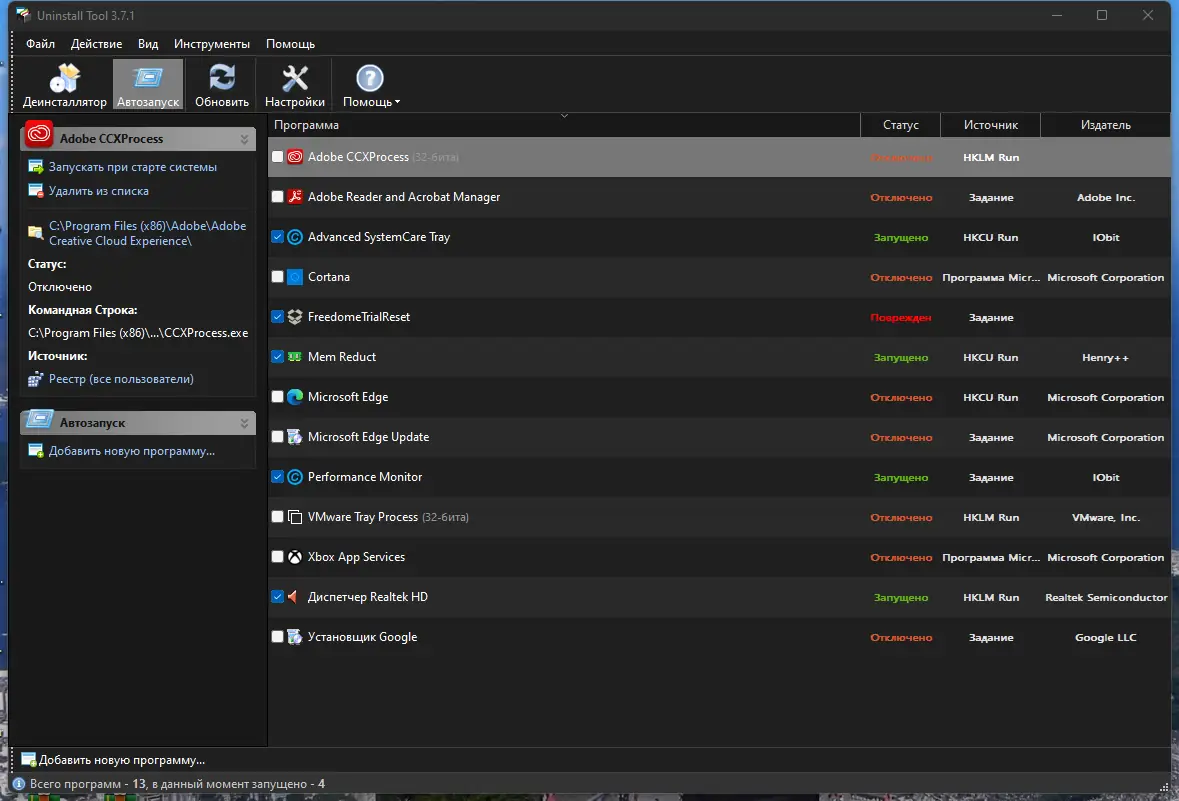Click the Xbox App Services icon
This screenshot has width=1179, height=801.
coord(295,557)
